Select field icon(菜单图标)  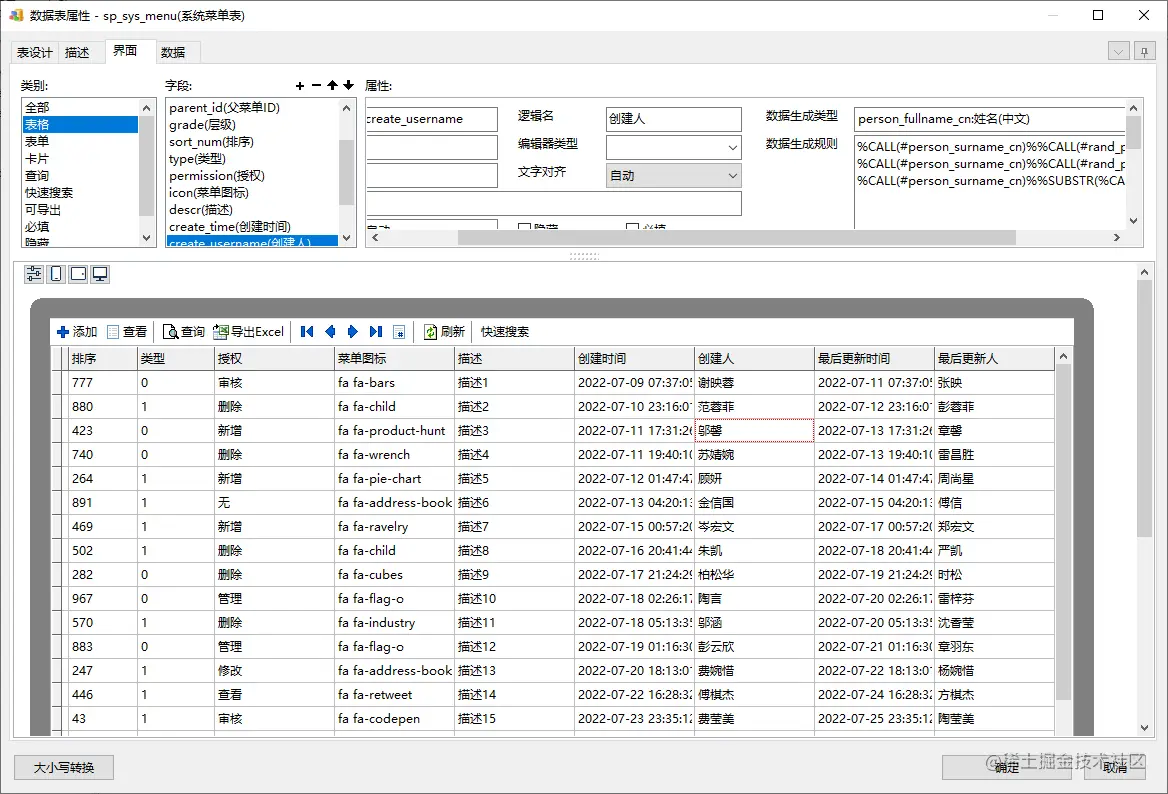pyautogui.click(x=252, y=192)
